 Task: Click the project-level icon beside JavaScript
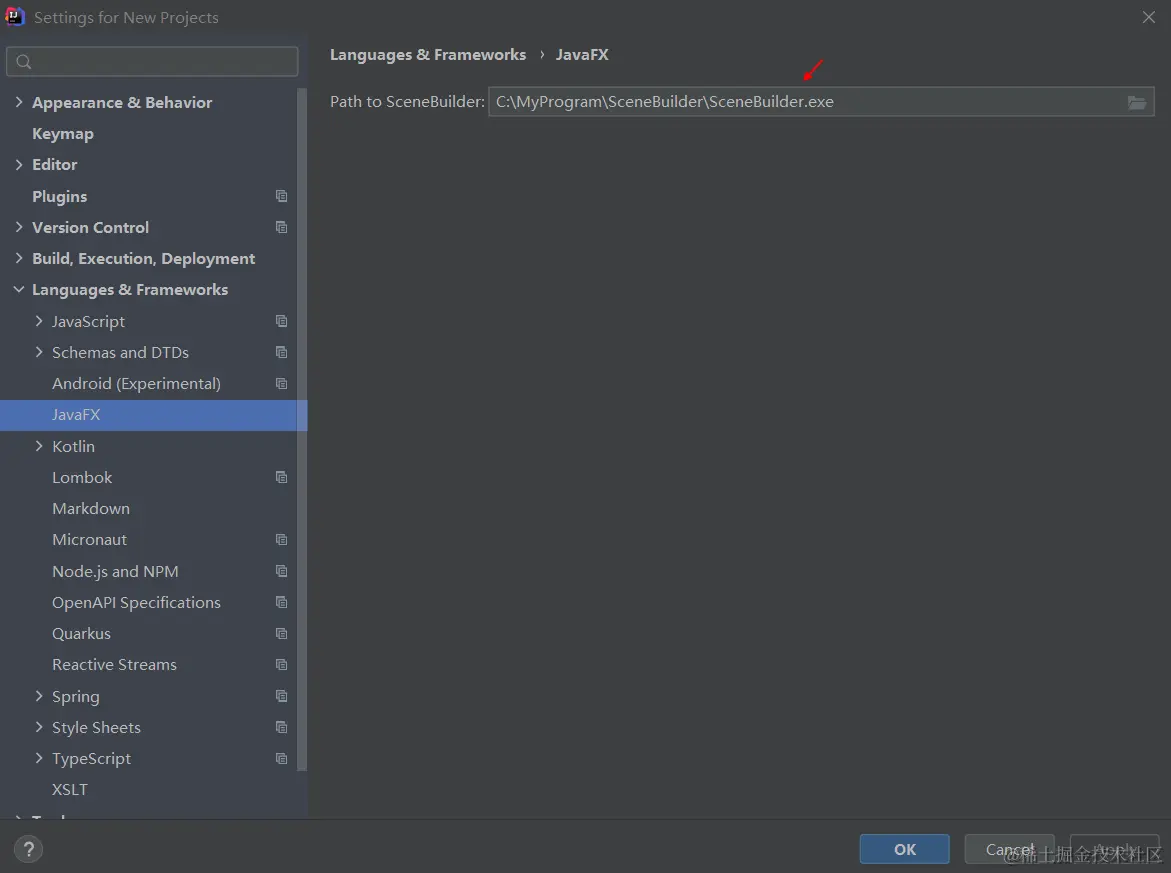pos(282,321)
